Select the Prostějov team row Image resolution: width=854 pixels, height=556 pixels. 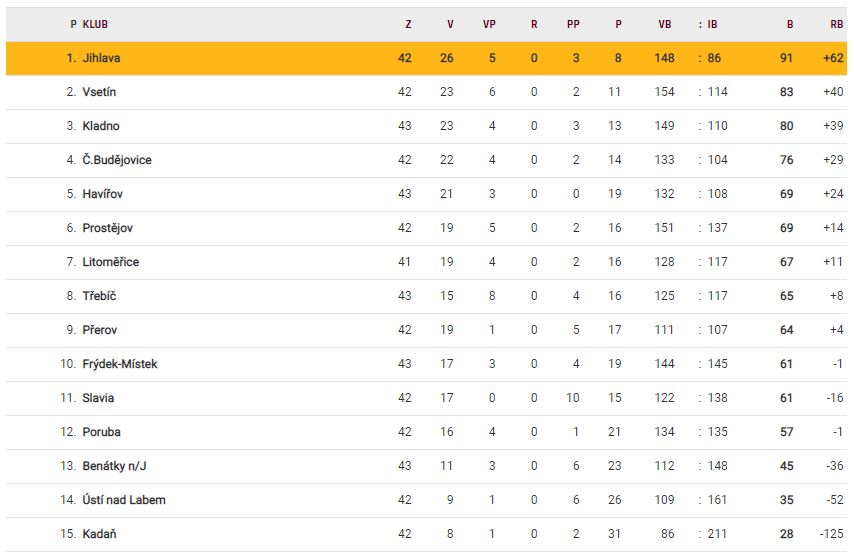coord(107,228)
